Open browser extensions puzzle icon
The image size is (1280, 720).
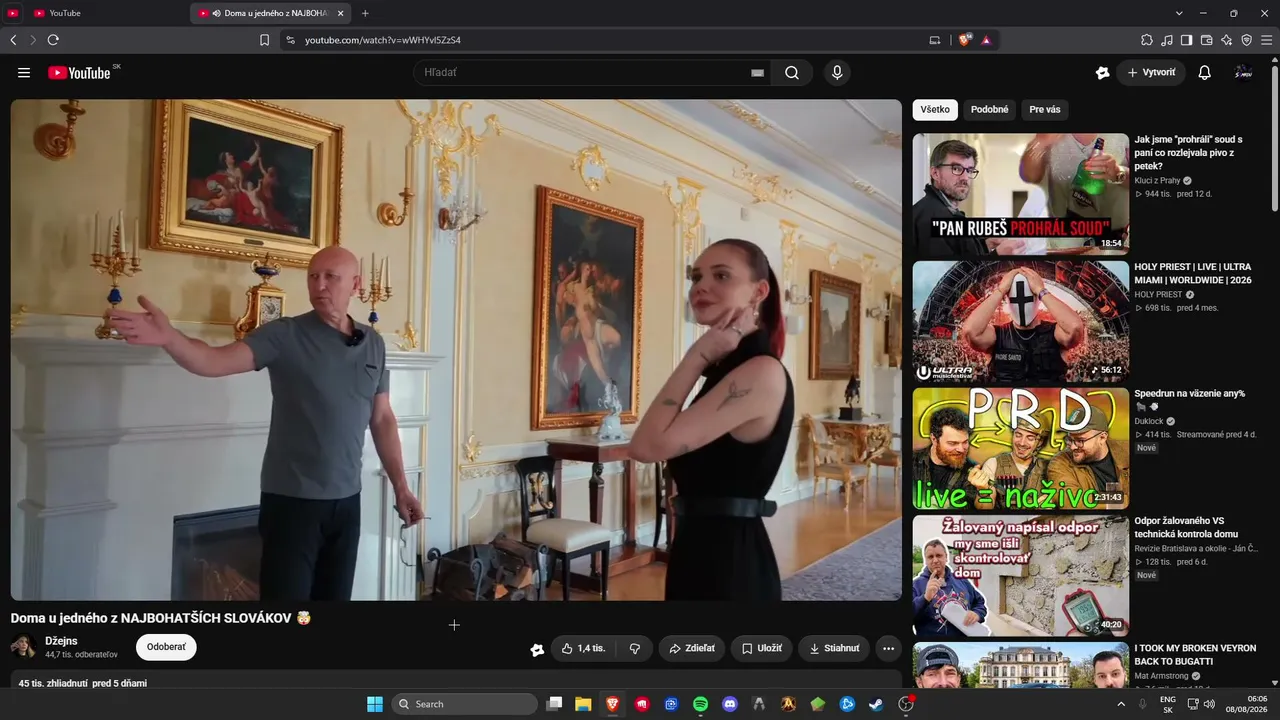pos(1147,40)
